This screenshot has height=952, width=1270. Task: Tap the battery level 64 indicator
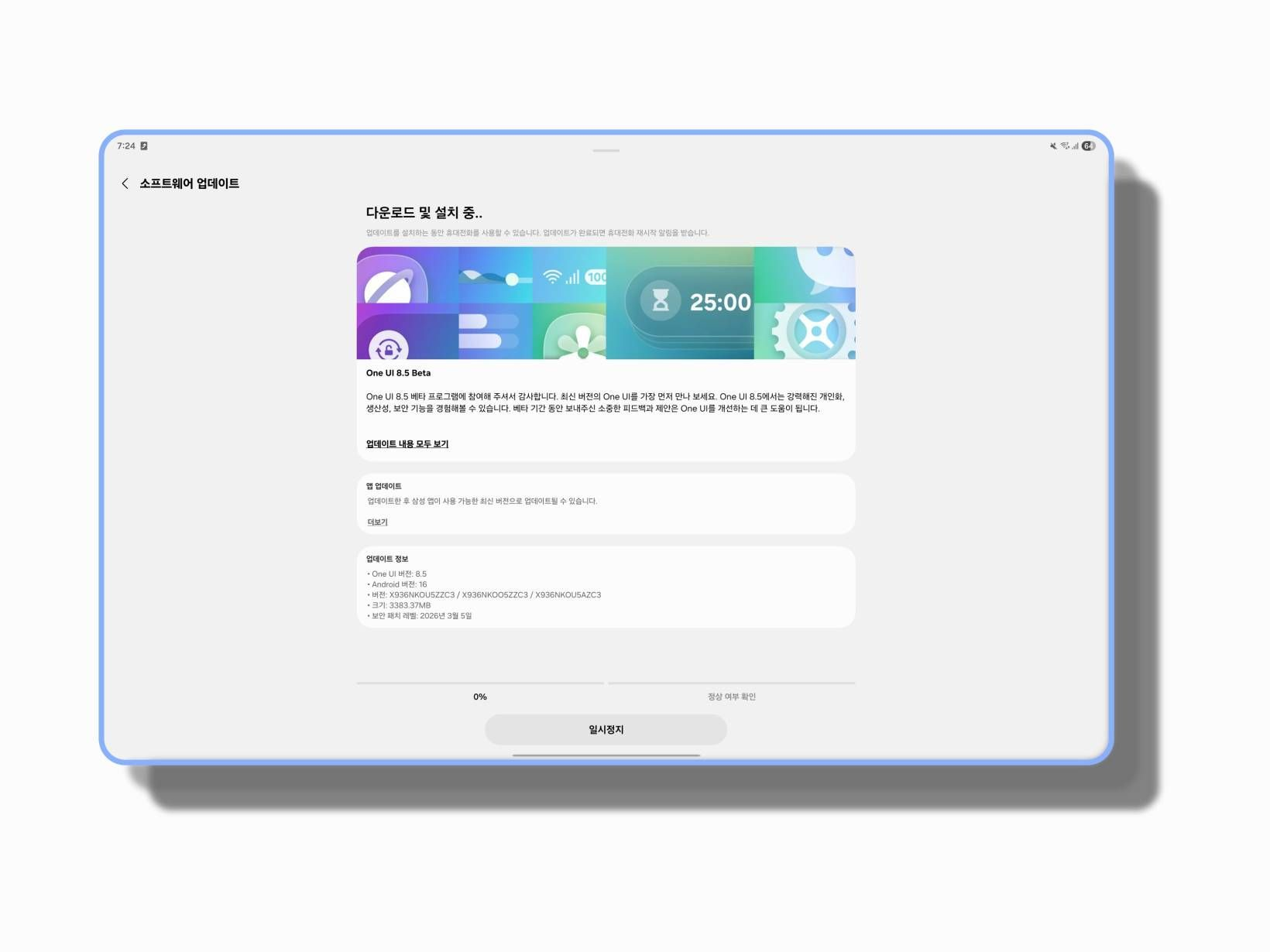click(x=1088, y=146)
